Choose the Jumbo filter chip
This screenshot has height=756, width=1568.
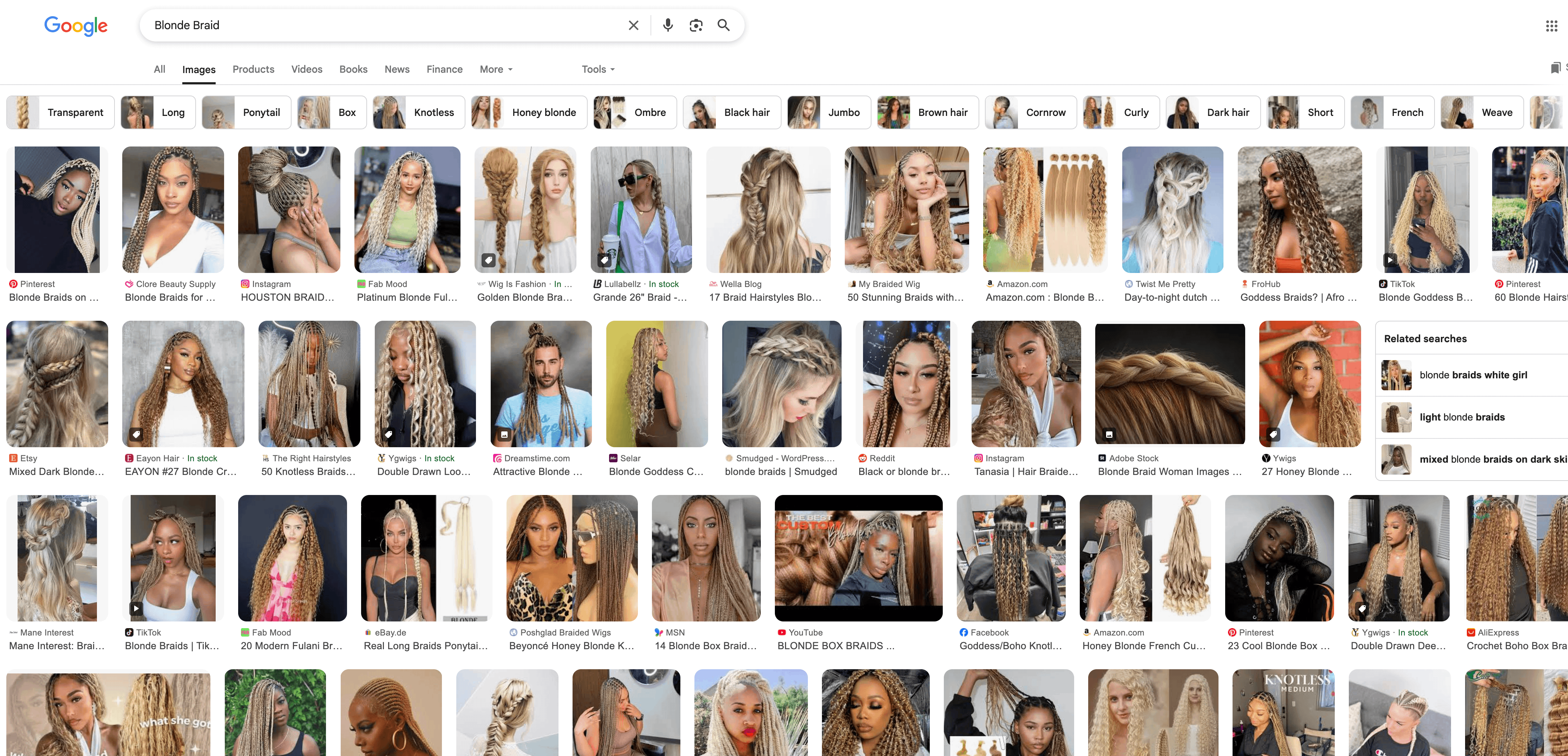829,113
